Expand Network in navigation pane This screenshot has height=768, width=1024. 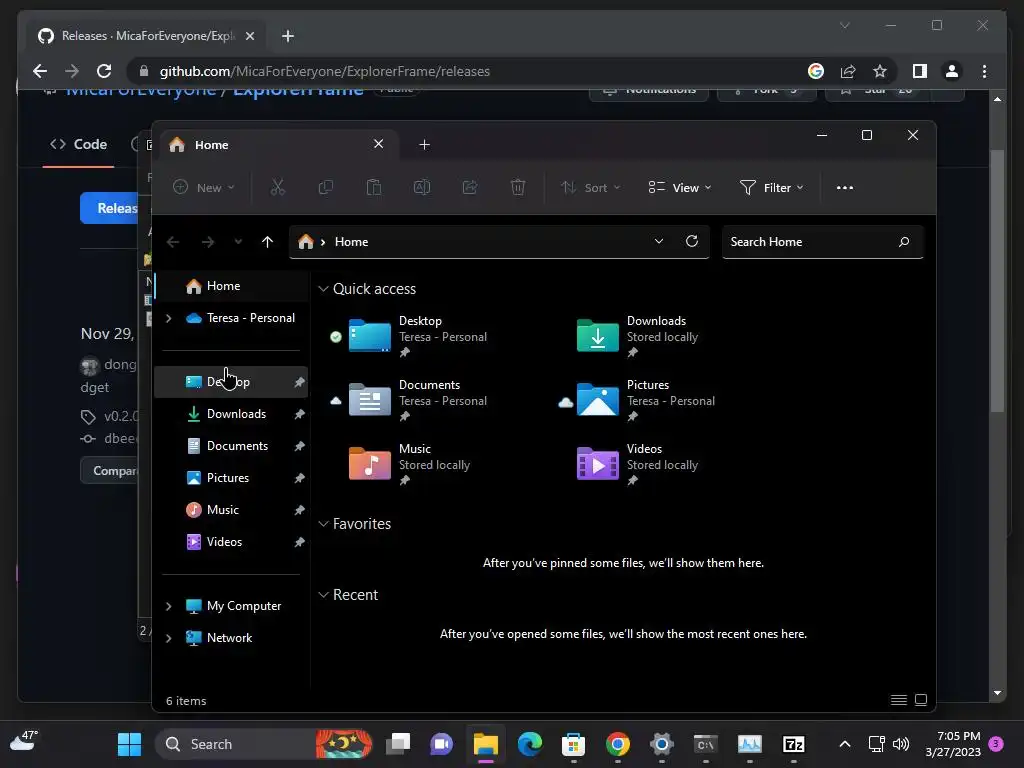click(x=168, y=638)
